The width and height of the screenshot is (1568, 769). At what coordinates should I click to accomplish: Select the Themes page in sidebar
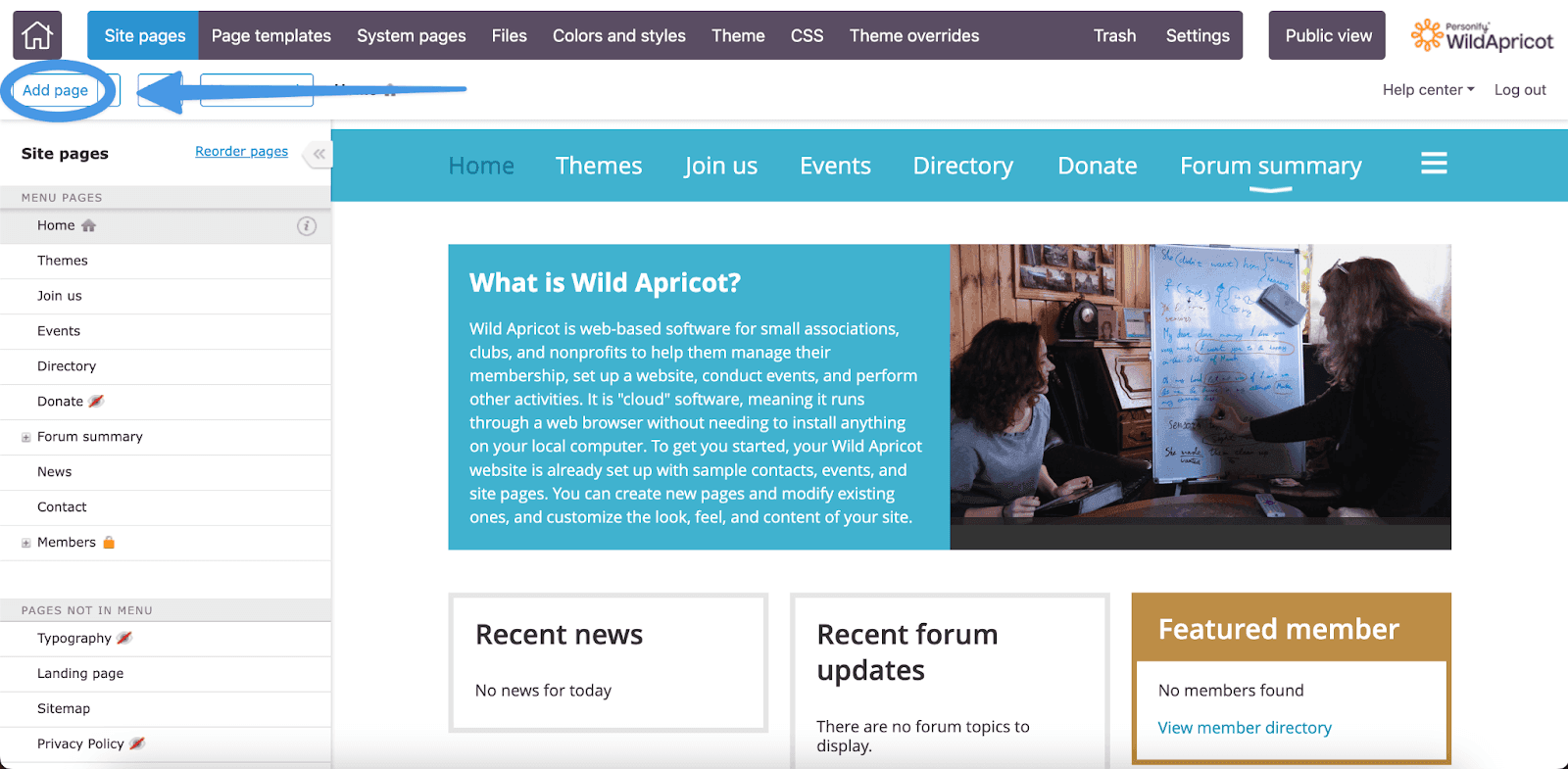(165, 261)
